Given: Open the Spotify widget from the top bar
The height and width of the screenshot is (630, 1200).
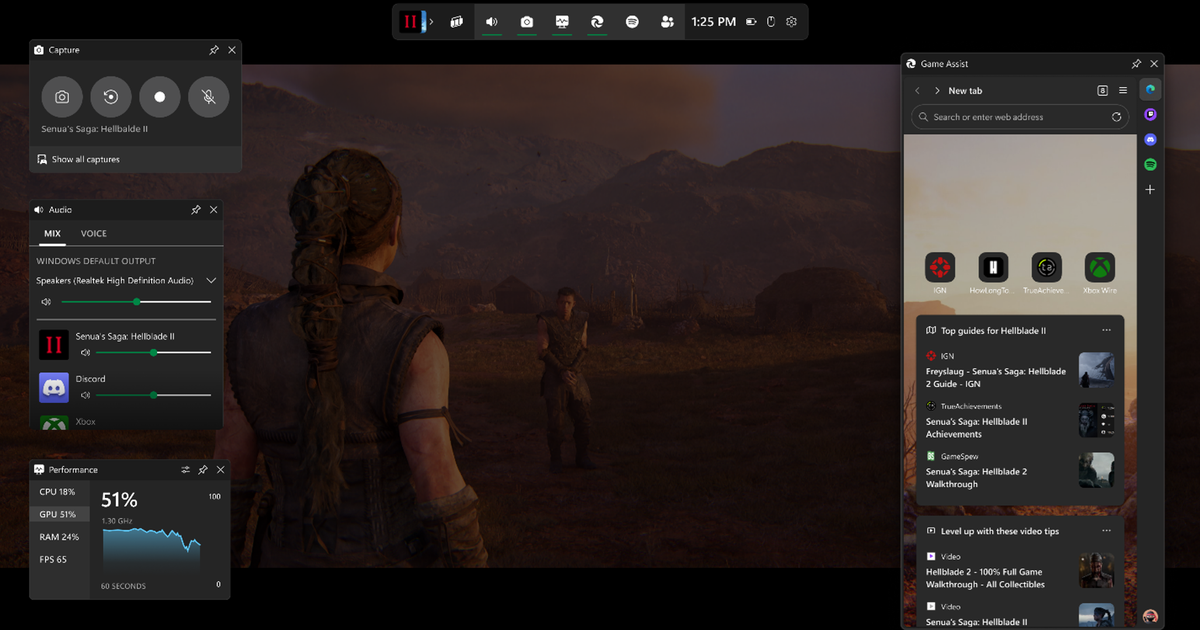Looking at the screenshot, I should [x=632, y=22].
